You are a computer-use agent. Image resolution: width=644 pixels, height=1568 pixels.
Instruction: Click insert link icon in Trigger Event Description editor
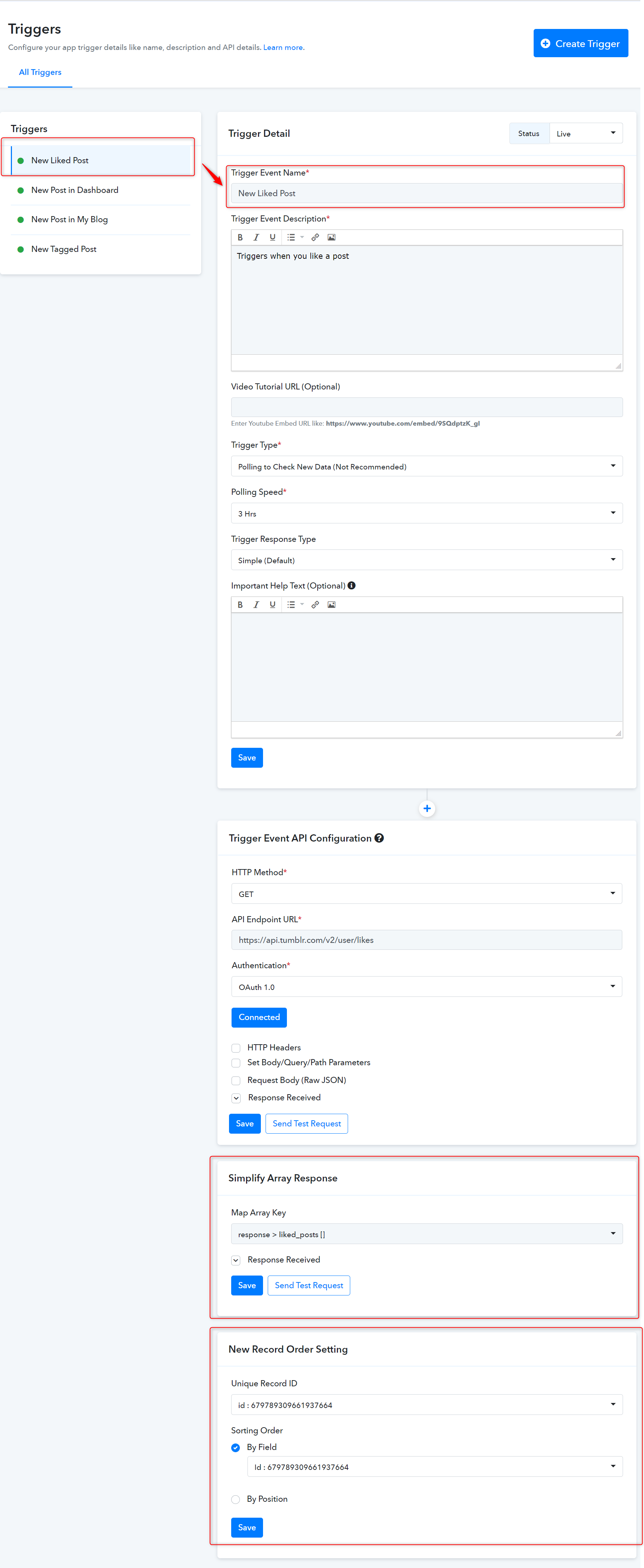tap(315, 237)
